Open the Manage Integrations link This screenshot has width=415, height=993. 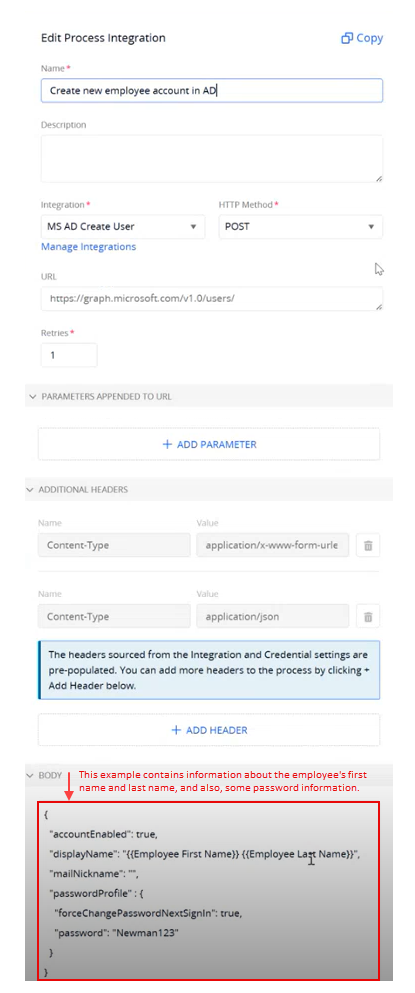(89, 246)
